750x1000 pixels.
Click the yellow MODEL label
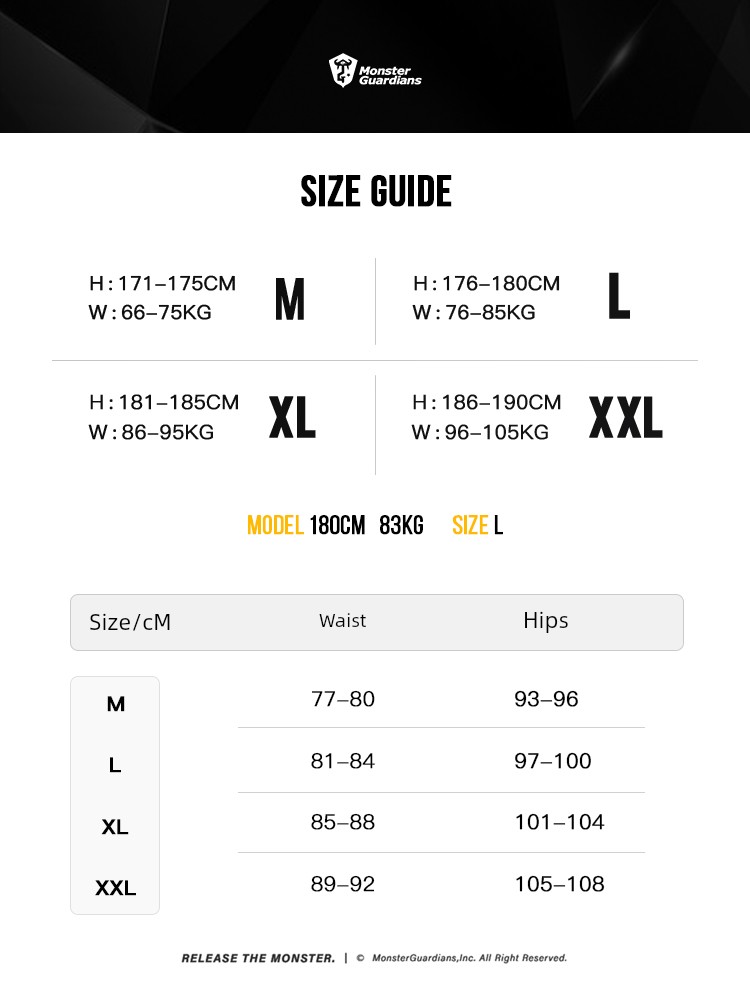pyautogui.click(x=275, y=525)
